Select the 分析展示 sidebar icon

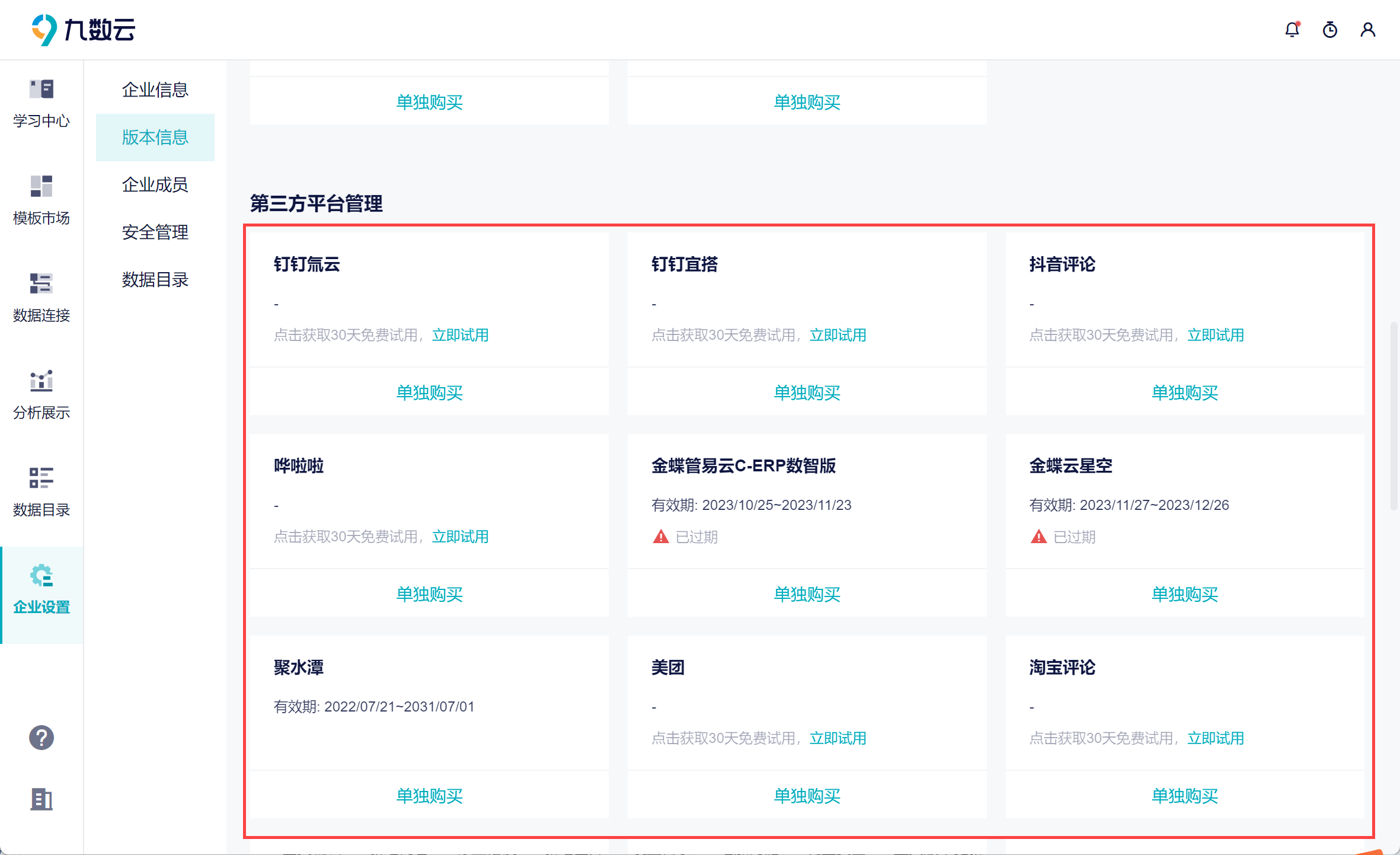pyautogui.click(x=41, y=395)
